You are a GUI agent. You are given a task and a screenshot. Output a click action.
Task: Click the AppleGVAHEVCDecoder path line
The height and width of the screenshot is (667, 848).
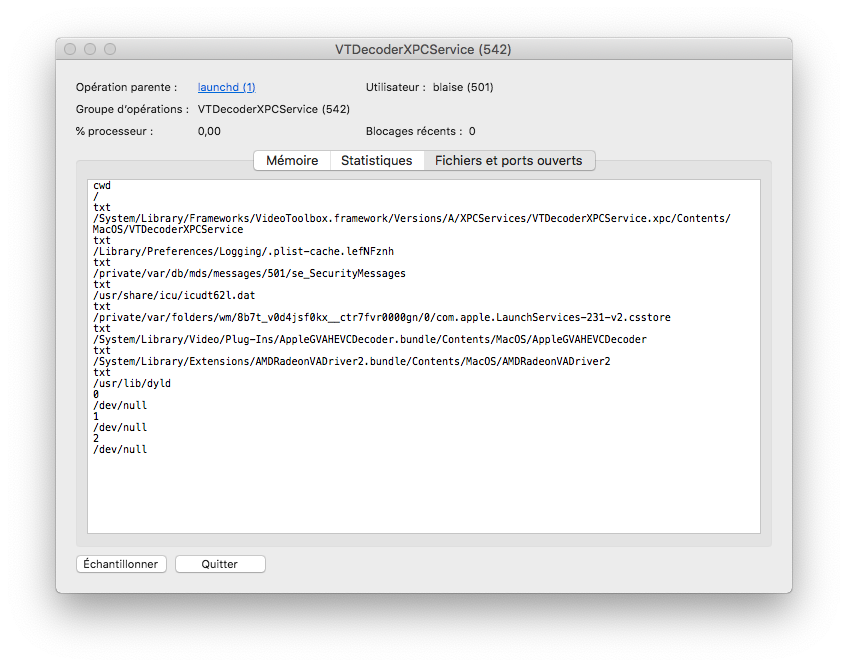click(x=369, y=339)
